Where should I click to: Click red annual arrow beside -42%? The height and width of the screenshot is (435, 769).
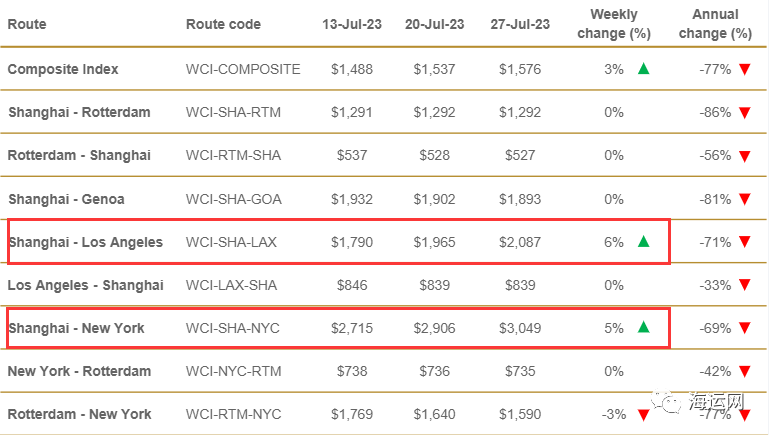(744, 372)
